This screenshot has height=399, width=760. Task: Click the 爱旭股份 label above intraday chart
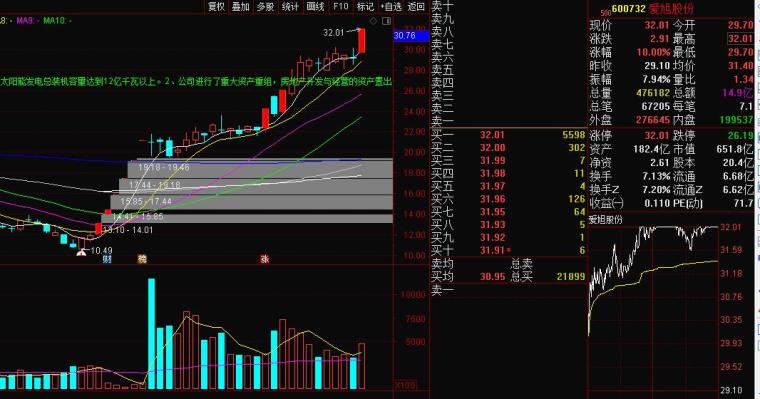[x=605, y=220]
